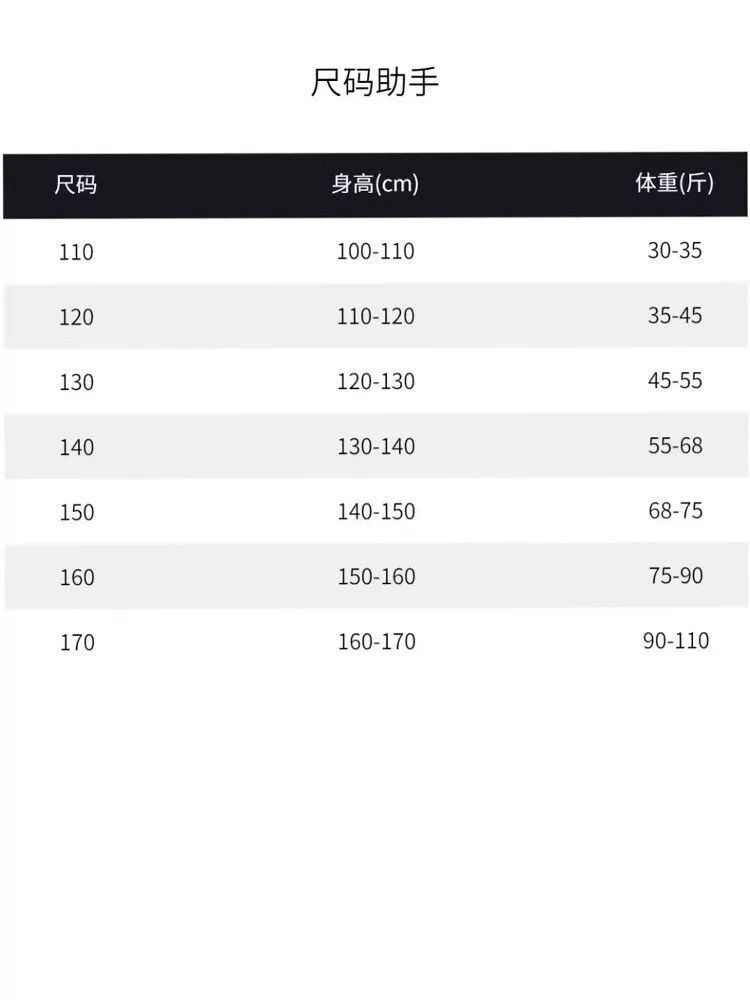Image resolution: width=750 pixels, height=1000 pixels.
Task: Click the weight range 68-75 cell
Action: click(675, 511)
